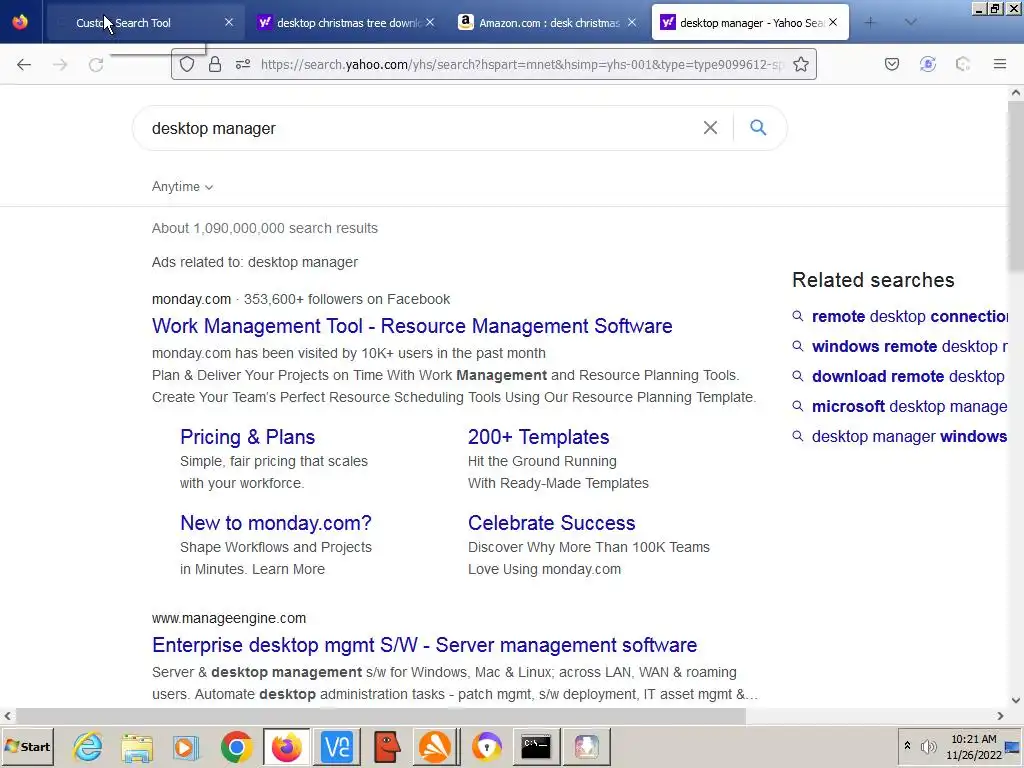Launch Windows Media Player from taskbar
The height and width of the screenshot is (768, 1024).
tap(185, 746)
